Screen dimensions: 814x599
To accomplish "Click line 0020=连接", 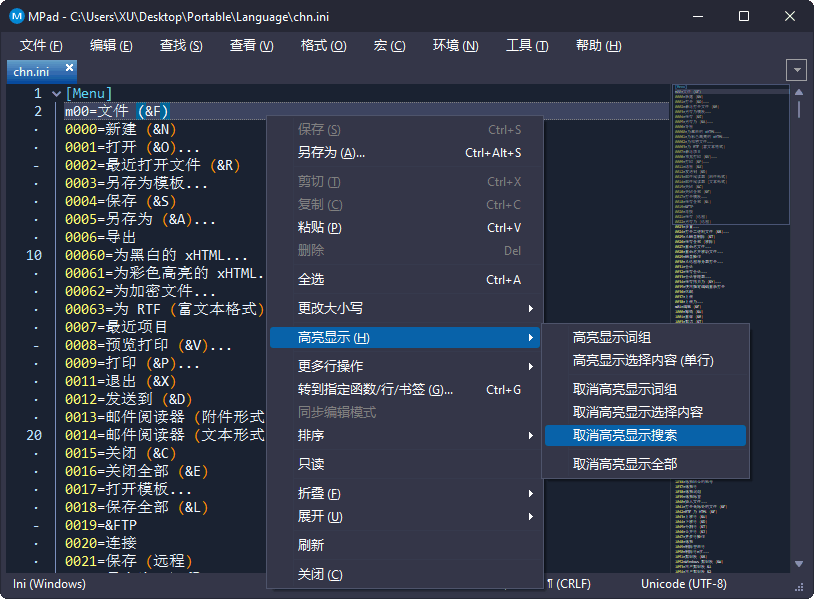I will [x=101, y=543].
